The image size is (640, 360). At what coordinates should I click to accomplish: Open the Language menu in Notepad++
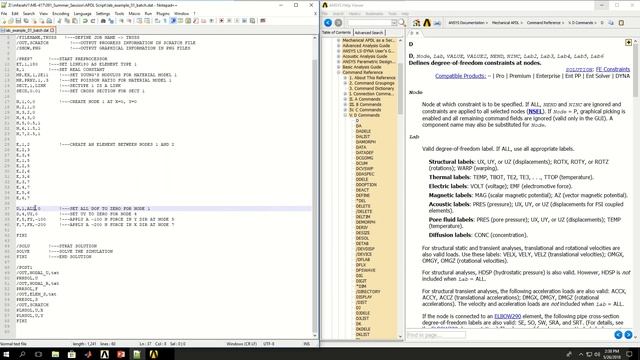click(x=82, y=13)
